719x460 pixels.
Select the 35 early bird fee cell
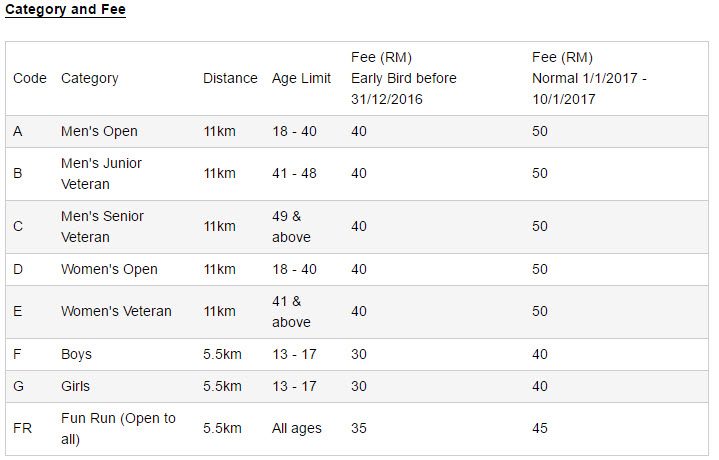359,428
